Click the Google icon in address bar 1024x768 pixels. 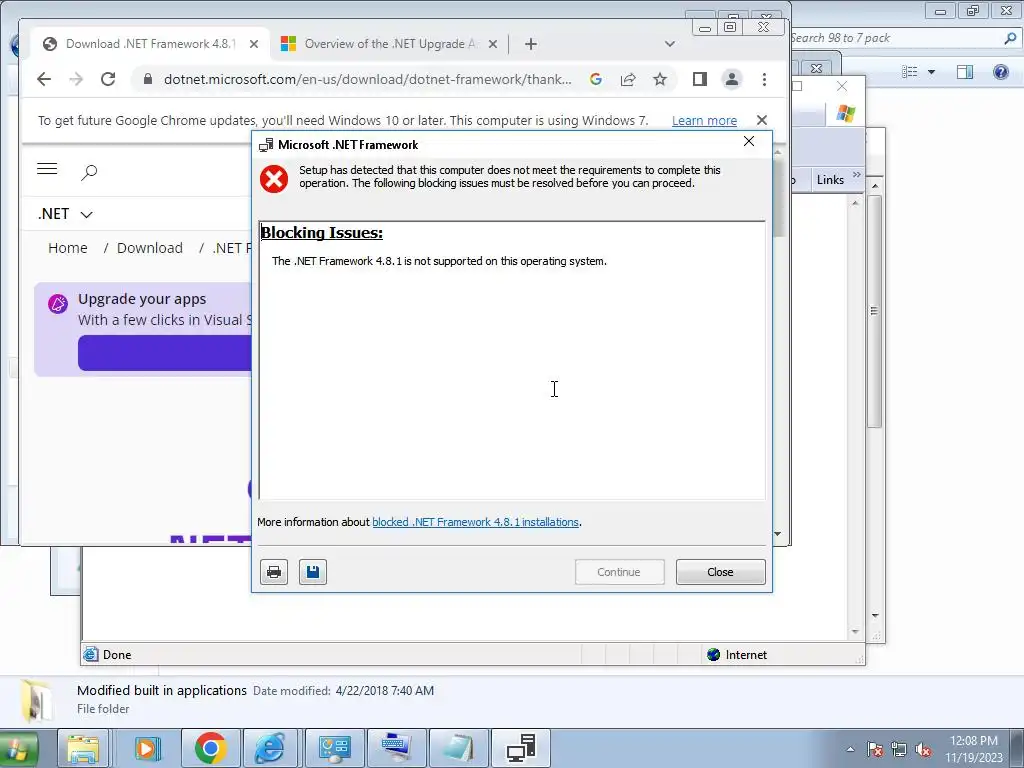click(x=596, y=79)
